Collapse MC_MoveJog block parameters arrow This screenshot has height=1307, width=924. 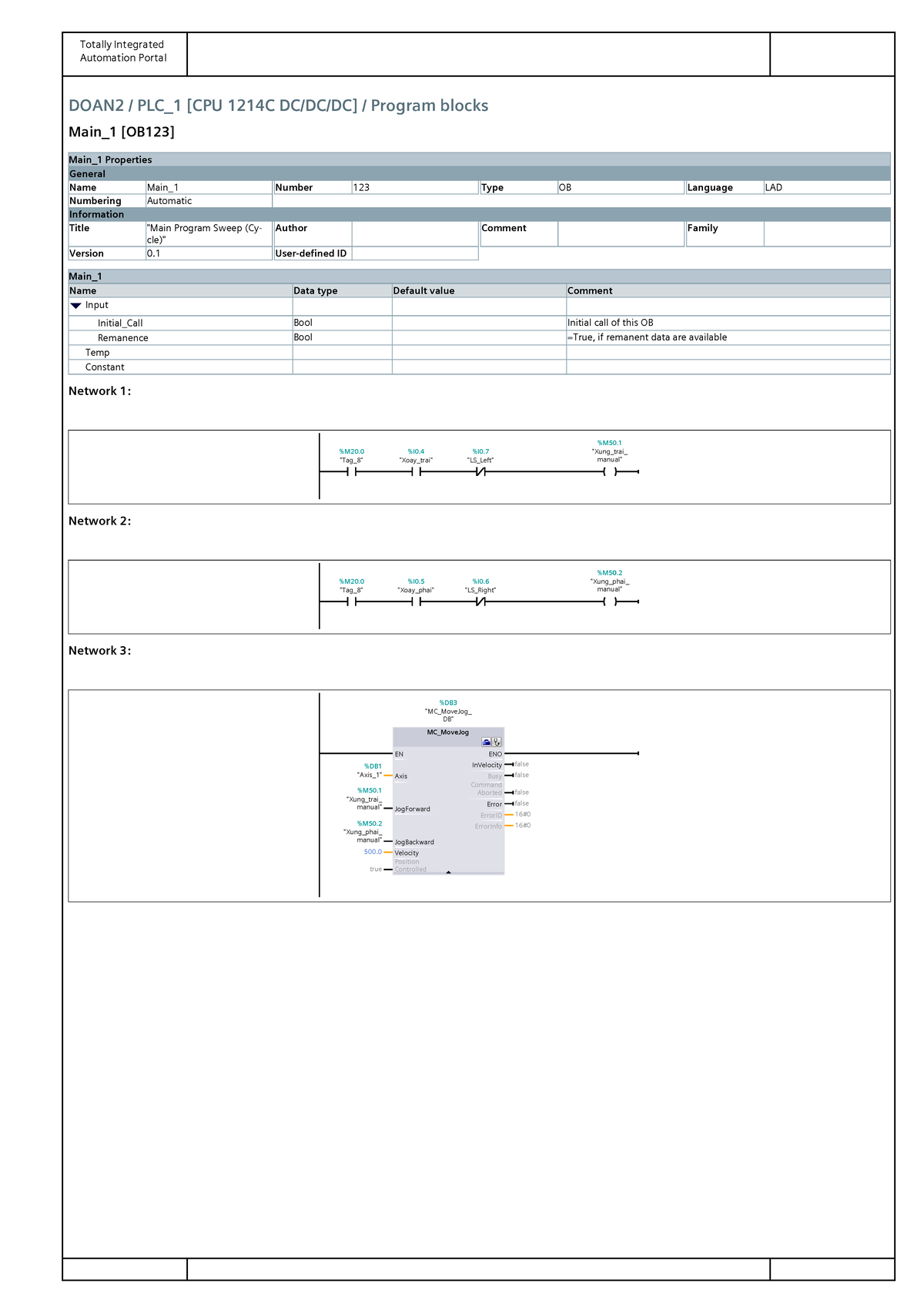(448, 873)
